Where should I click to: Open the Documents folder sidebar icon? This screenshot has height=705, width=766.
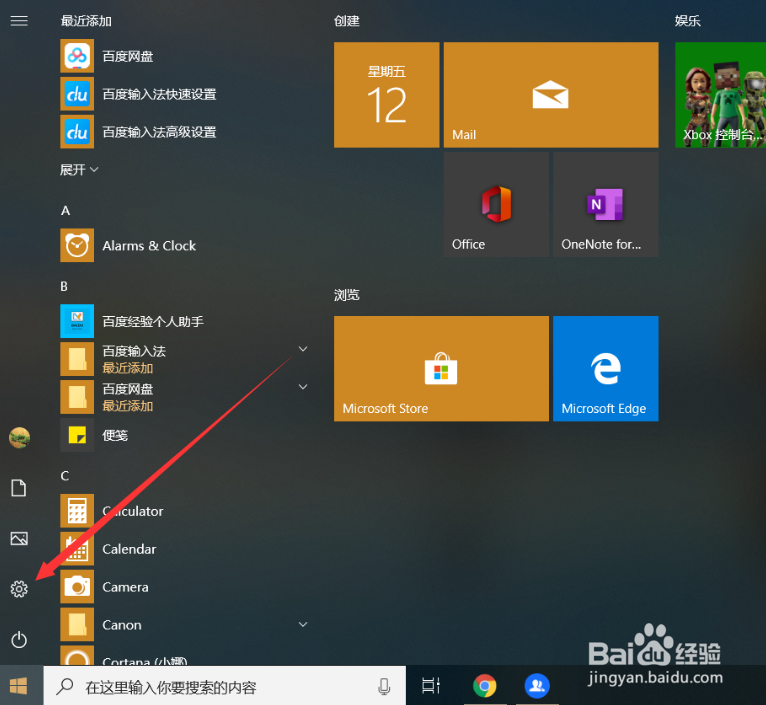pos(19,488)
